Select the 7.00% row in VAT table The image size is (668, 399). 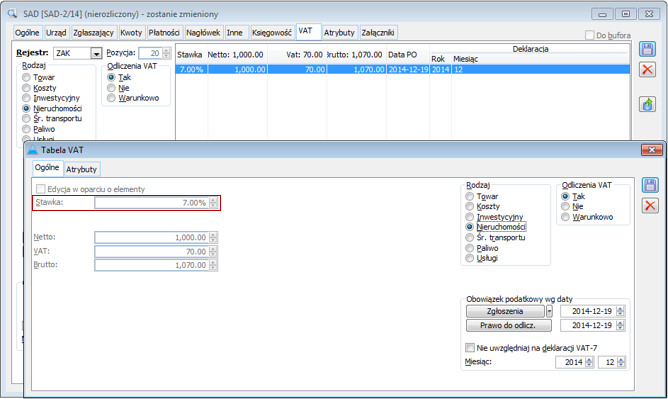[x=403, y=69]
